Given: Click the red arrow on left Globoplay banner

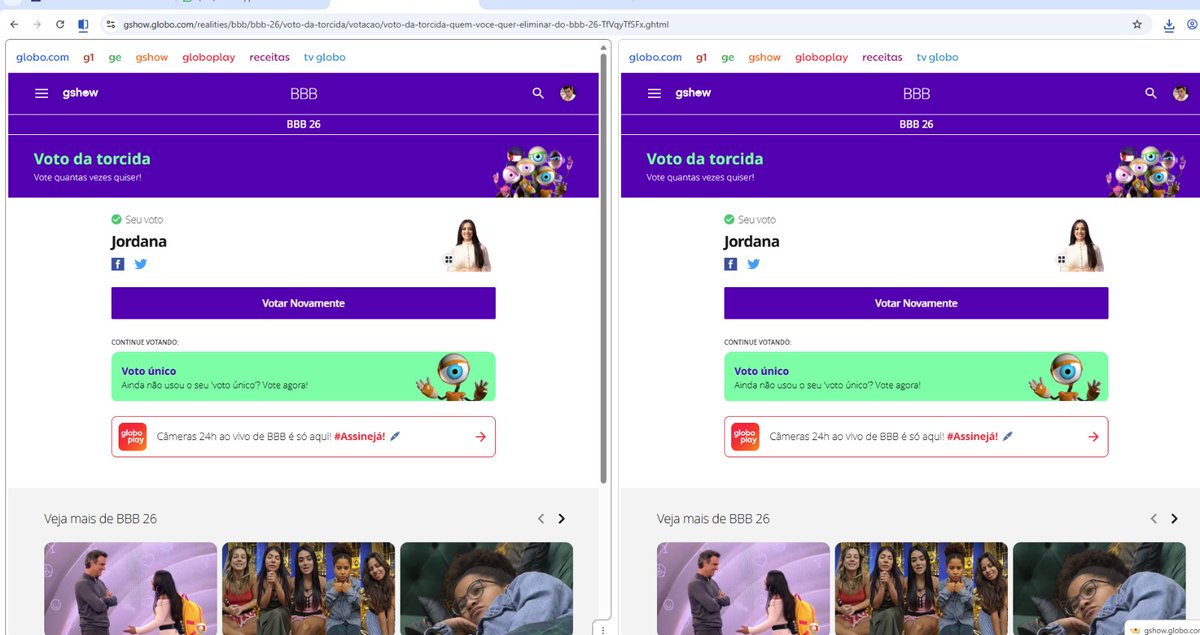Looking at the screenshot, I should (x=480, y=437).
